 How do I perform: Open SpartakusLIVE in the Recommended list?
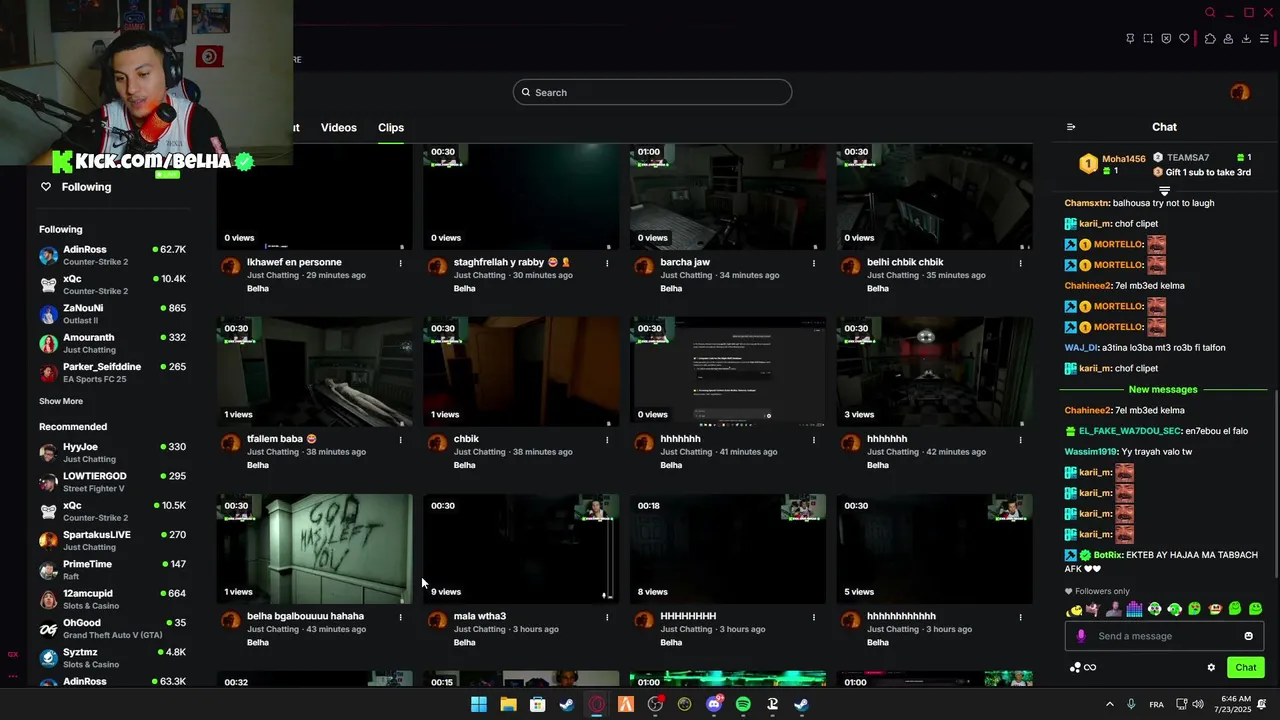[112, 540]
